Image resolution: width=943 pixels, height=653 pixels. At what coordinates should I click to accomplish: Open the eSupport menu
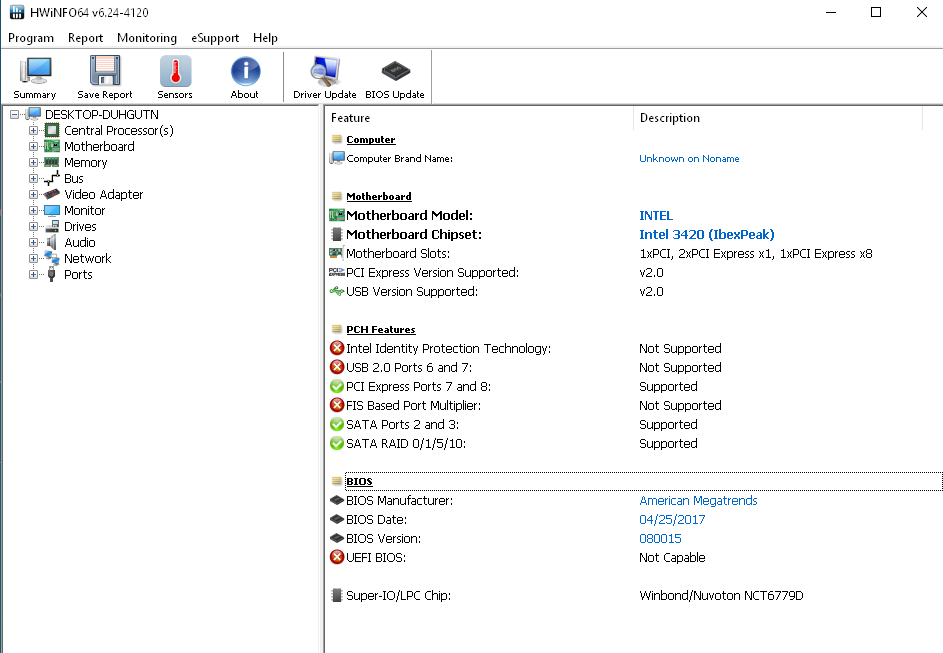215,38
